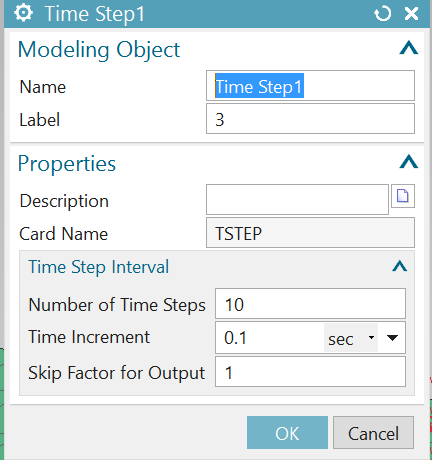
Task: Click the Card Name label
Action: tap(64, 234)
